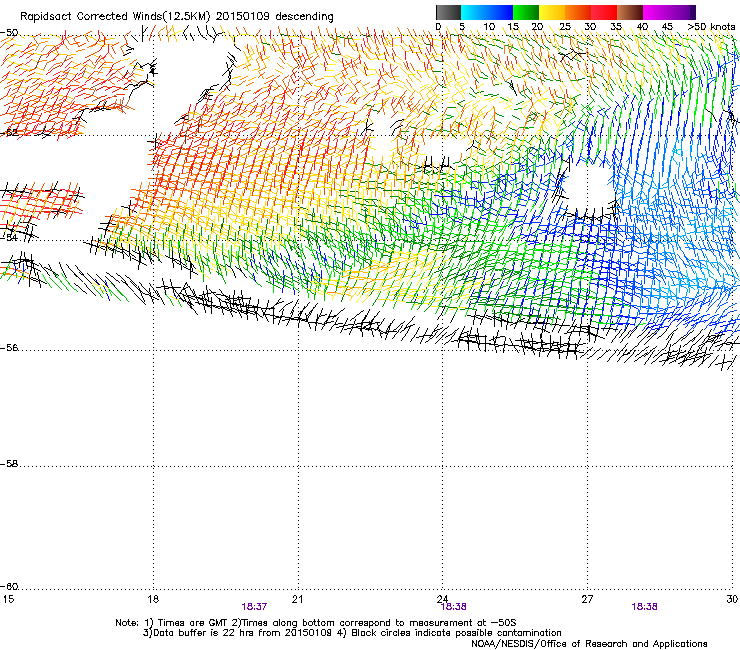Click the purple 18:37 pass time
Screen dimensions: 740x650
(254, 607)
